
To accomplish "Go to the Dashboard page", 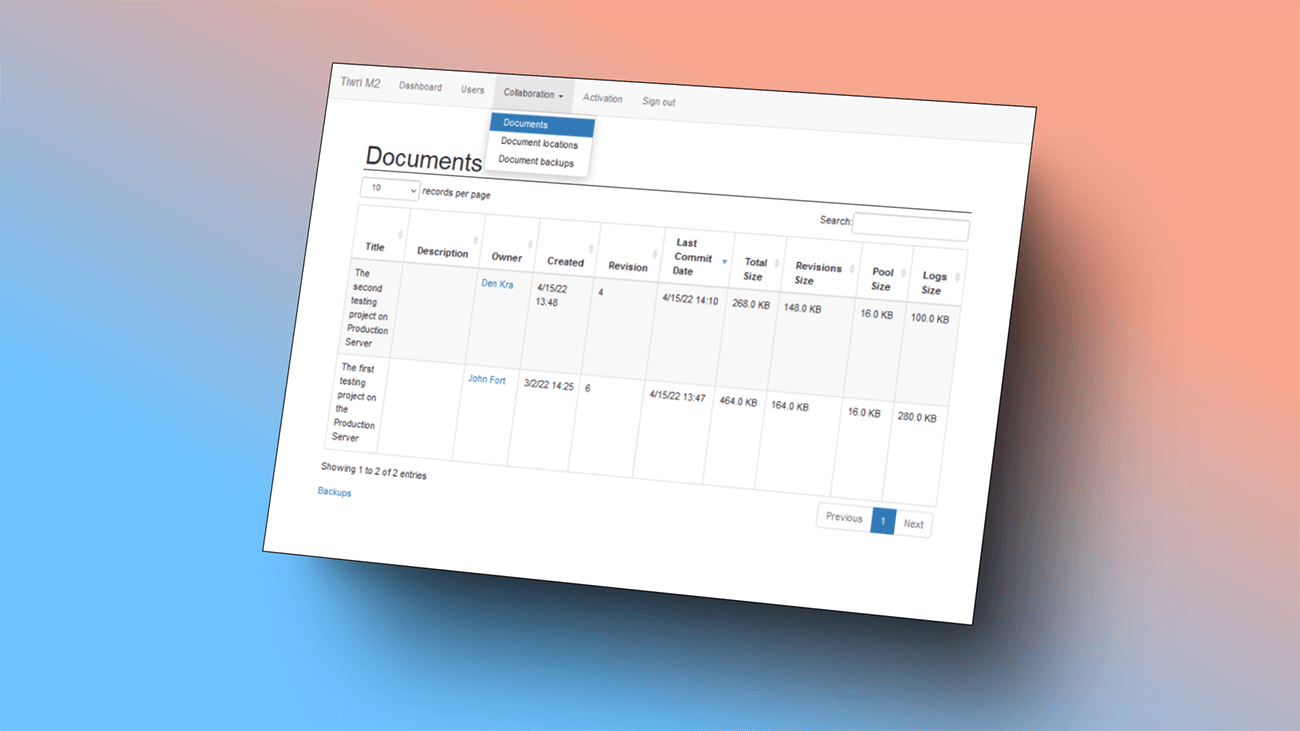I will click(x=420, y=87).
